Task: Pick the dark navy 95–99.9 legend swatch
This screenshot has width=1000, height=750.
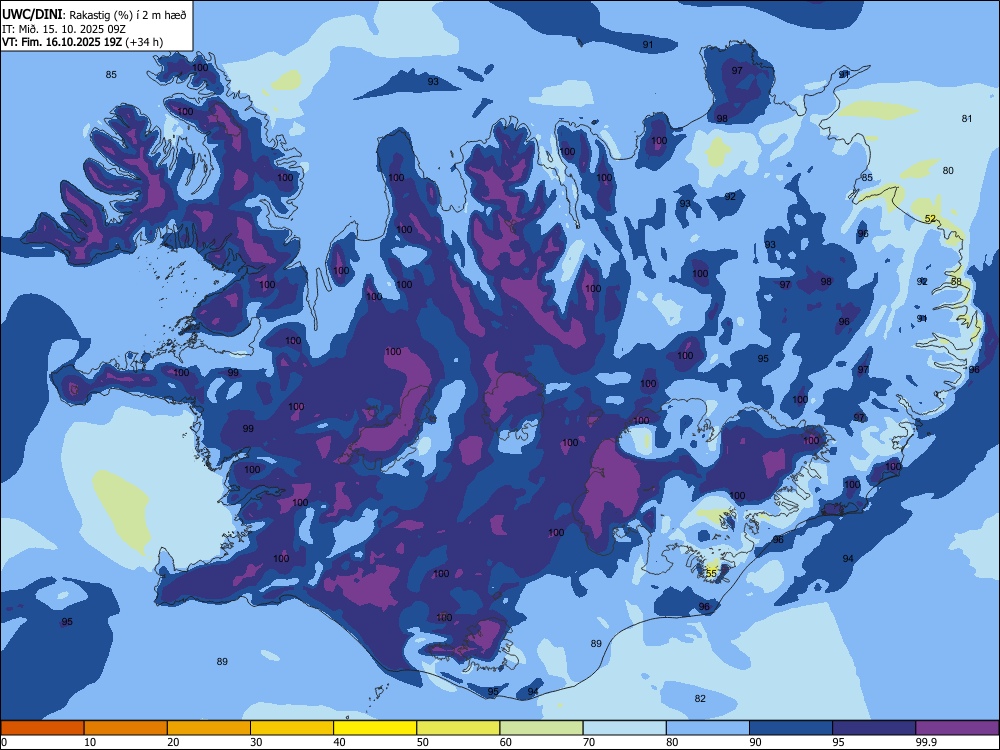Action: click(874, 728)
